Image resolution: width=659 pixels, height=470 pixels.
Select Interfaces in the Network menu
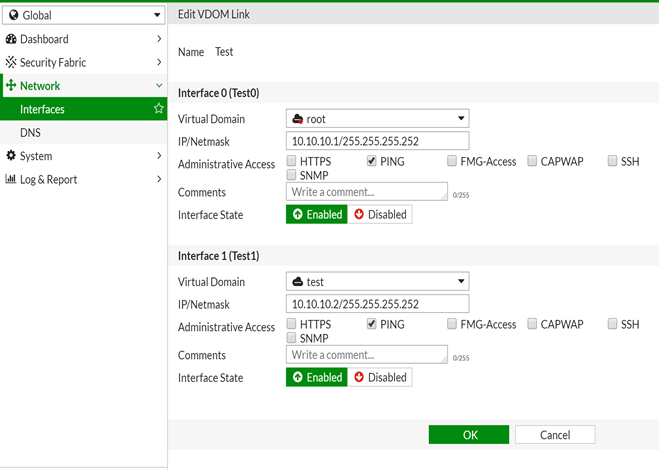coord(42,109)
